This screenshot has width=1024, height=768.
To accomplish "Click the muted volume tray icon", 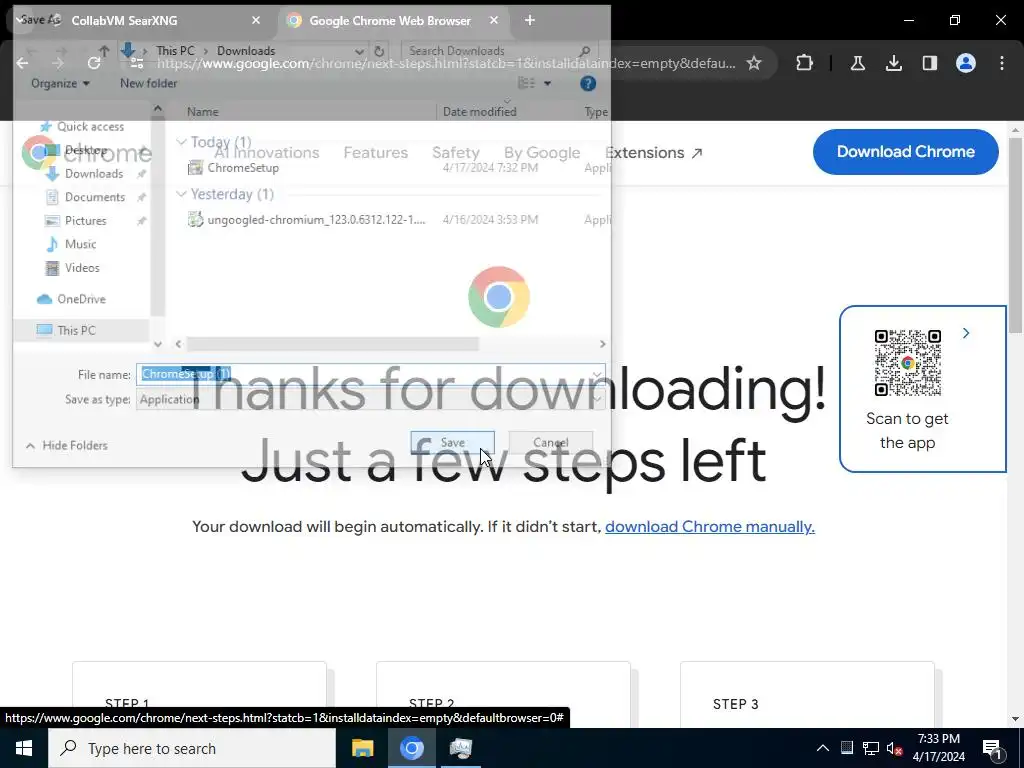I will coord(894,748).
